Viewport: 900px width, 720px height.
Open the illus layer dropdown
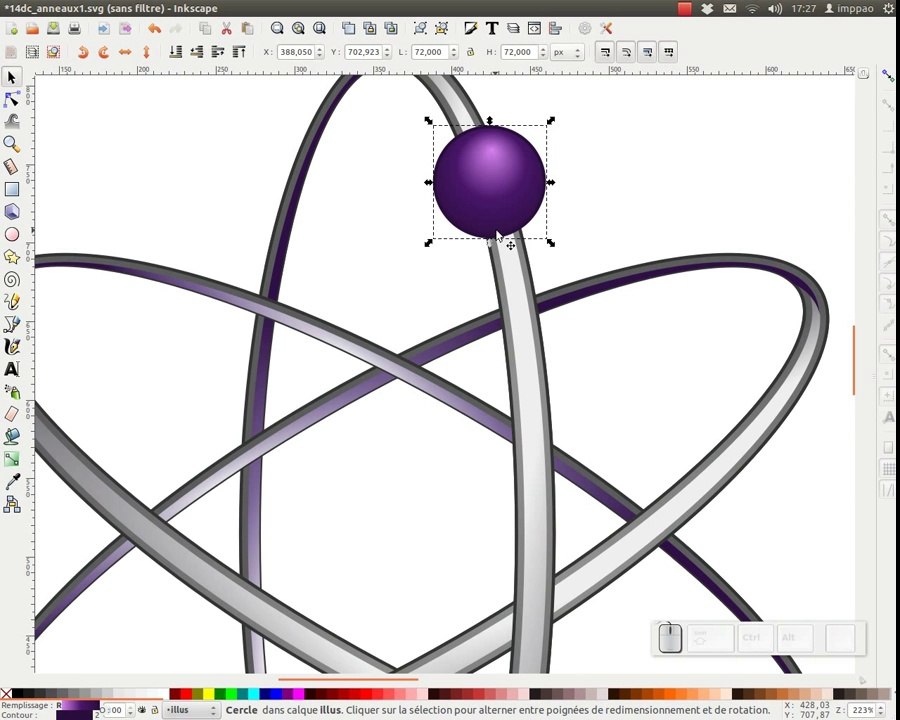191,710
